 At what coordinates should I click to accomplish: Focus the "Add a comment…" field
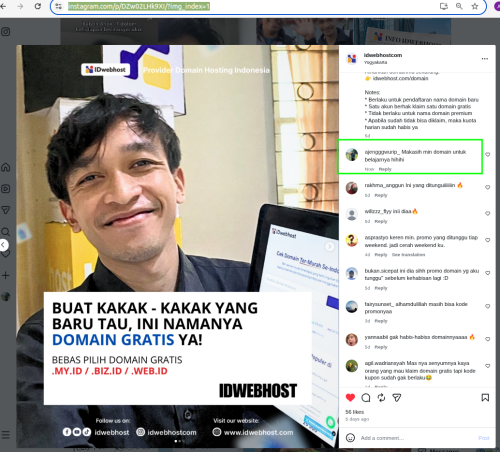pos(417,438)
